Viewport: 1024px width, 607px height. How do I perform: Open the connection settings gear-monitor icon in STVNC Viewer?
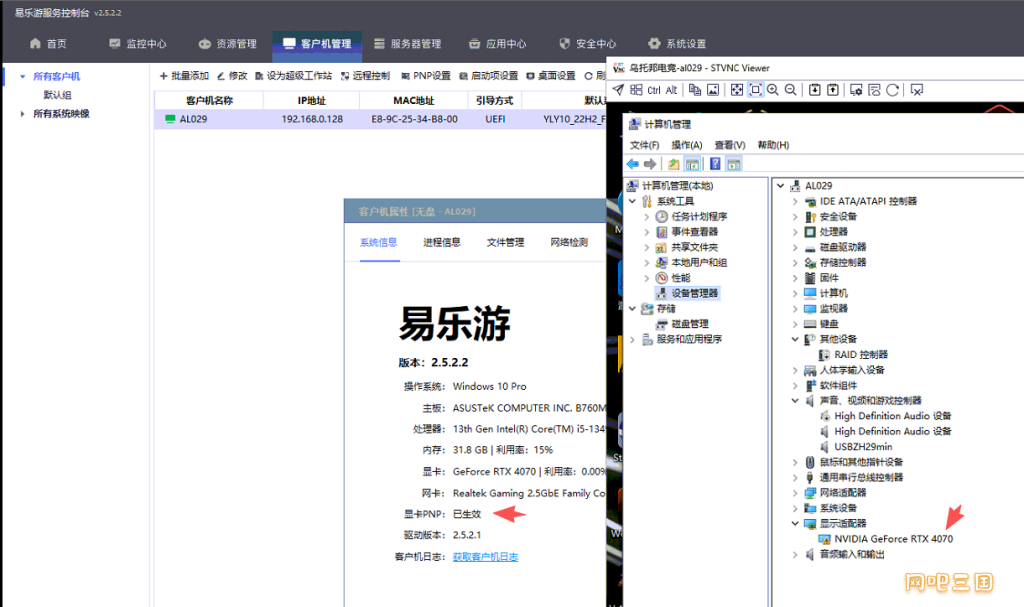856,90
